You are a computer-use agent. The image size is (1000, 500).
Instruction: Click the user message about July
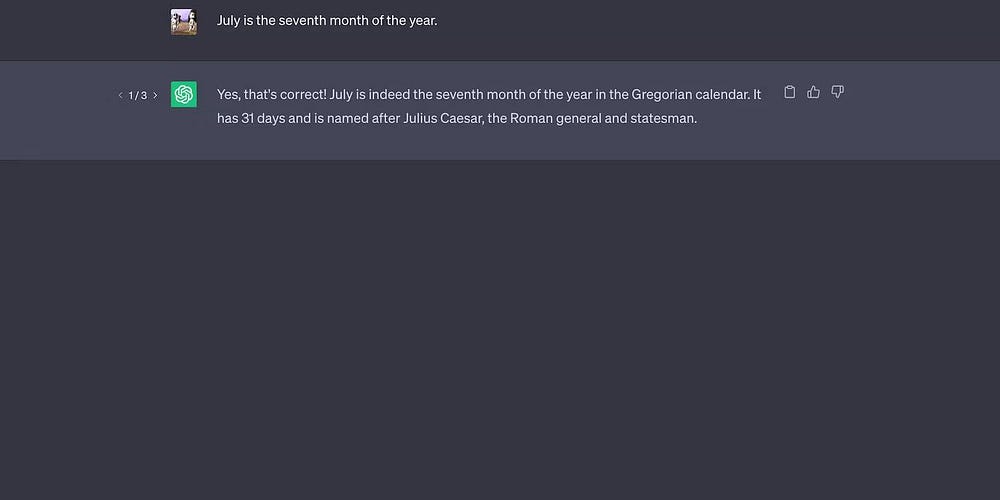tap(327, 20)
